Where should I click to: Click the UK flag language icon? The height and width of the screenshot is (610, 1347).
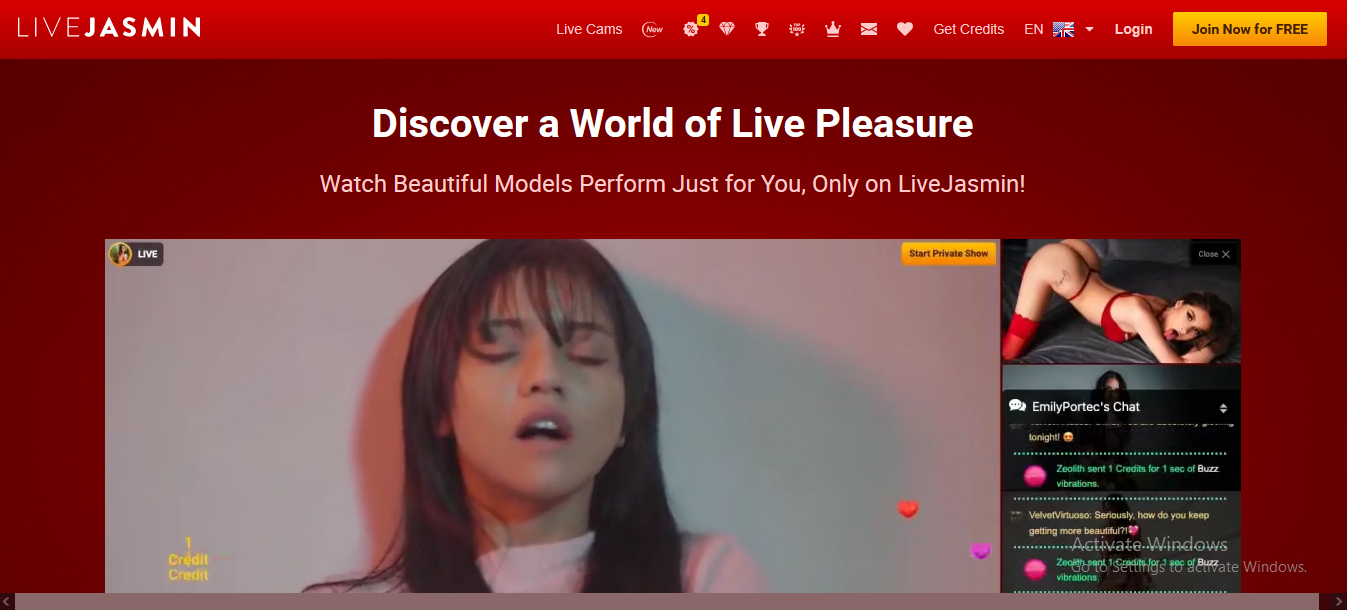click(x=1064, y=29)
